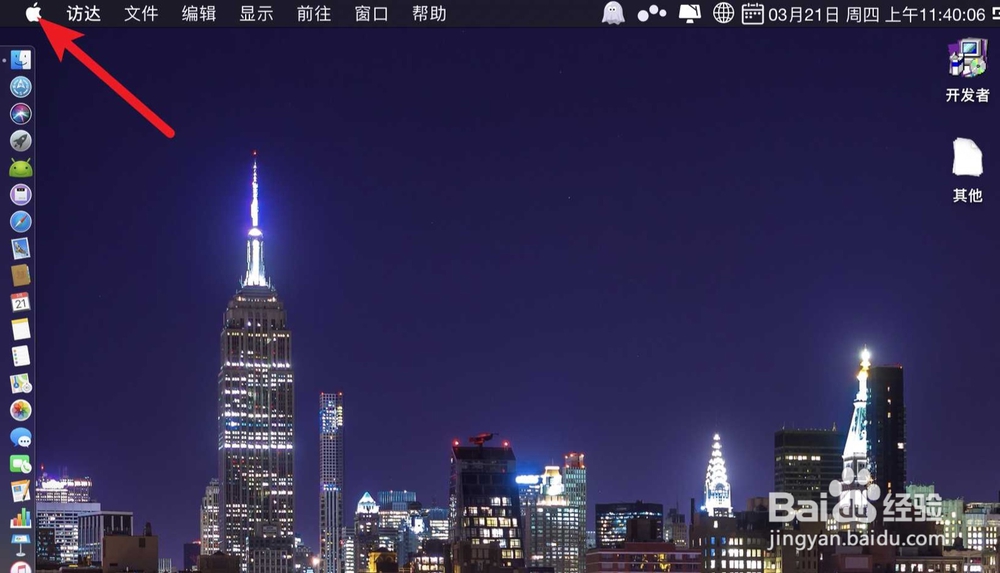This screenshot has width=1000, height=573.
Task: Open Messages app from the dock
Action: tap(21, 437)
